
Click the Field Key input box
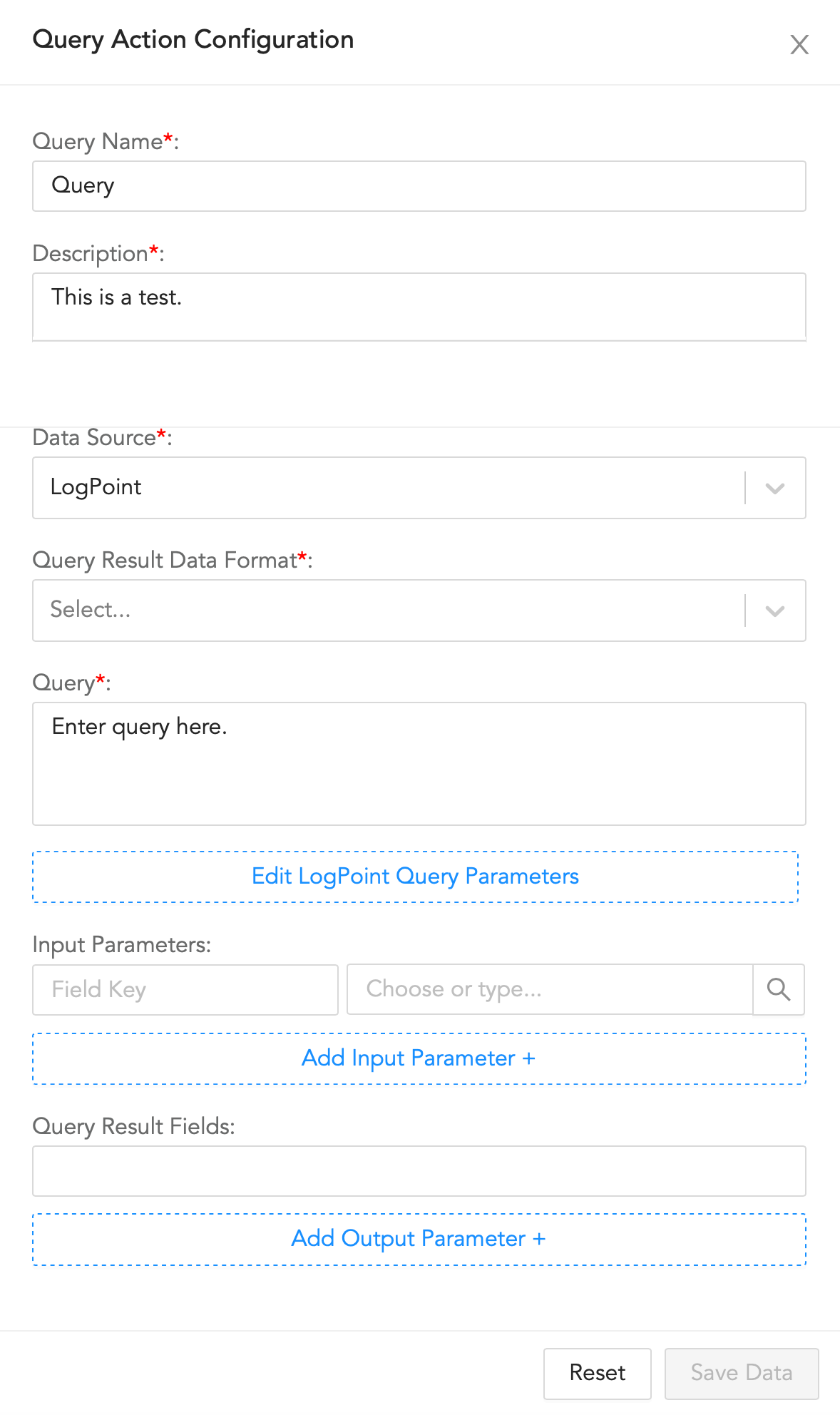coord(185,990)
